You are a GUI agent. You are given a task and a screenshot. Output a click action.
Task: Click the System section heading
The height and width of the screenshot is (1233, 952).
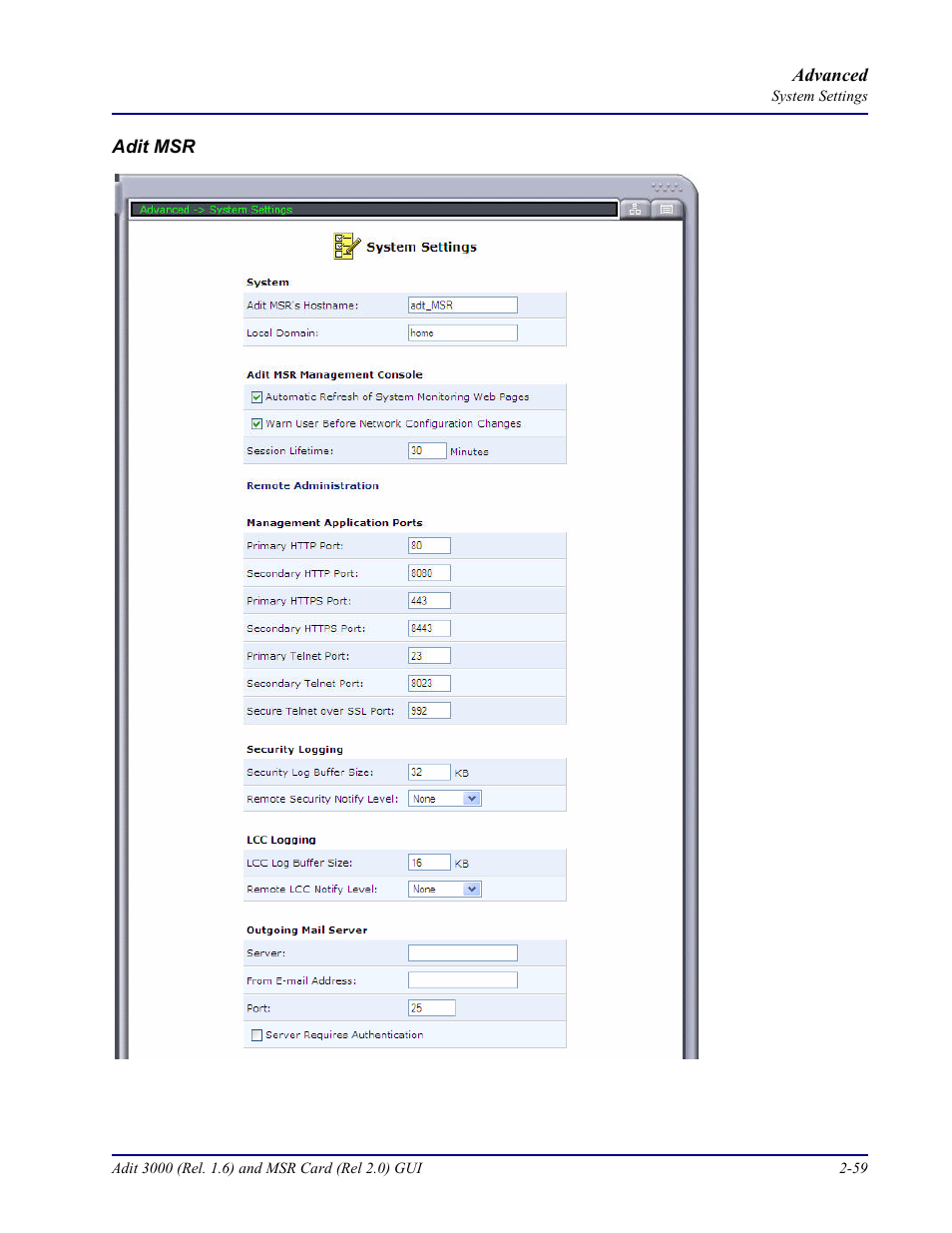point(267,283)
